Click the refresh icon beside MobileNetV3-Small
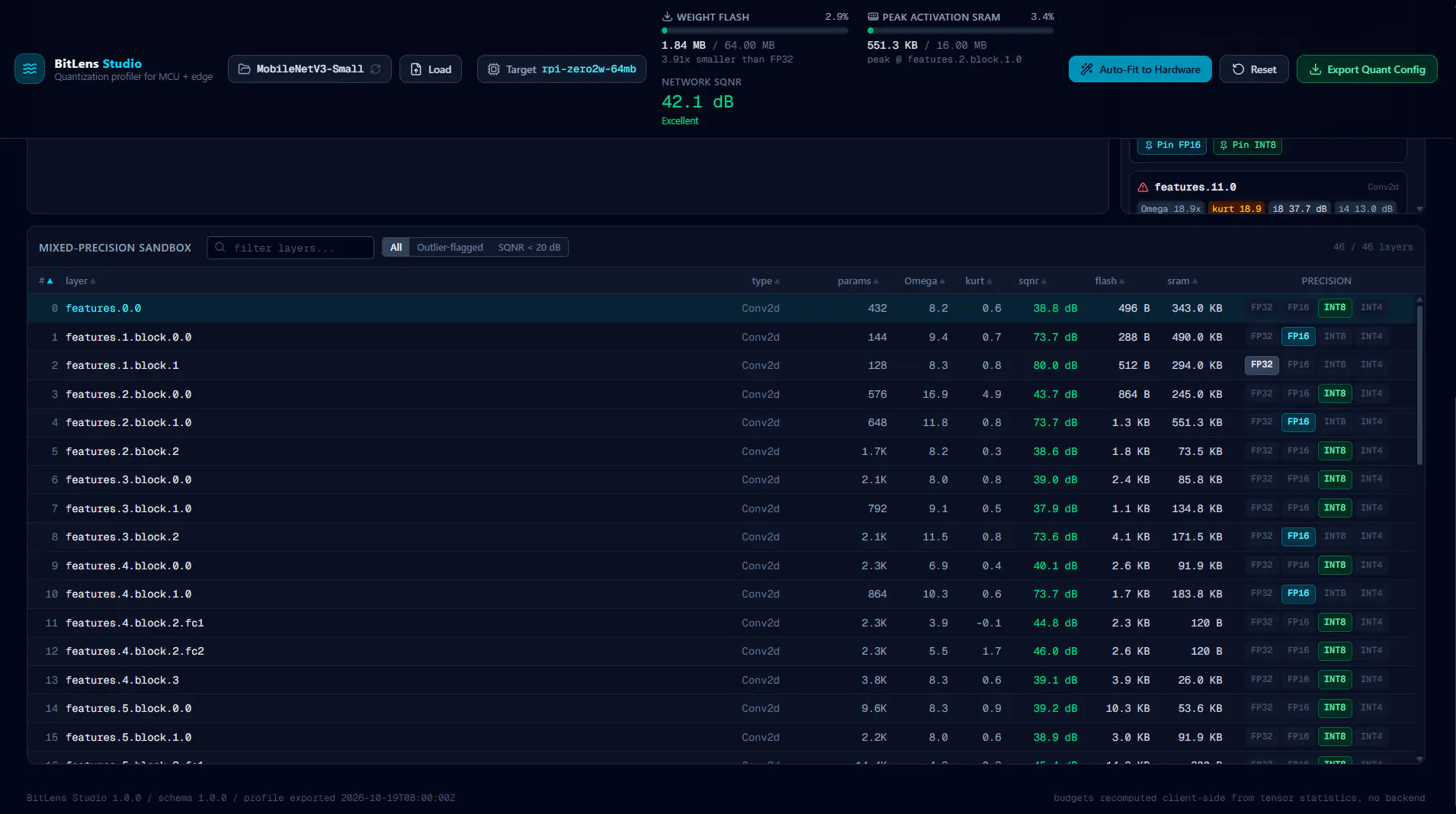1456x814 pixels. [x=376, y=69]
